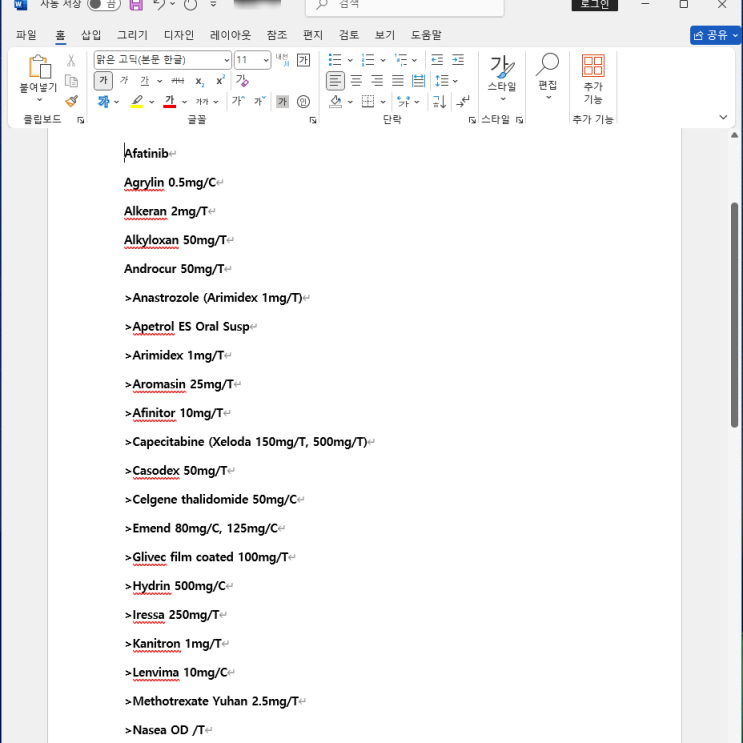This screenshot has width=743, height=743.
Task: Open the File tab
Action: tap(26, 35)
